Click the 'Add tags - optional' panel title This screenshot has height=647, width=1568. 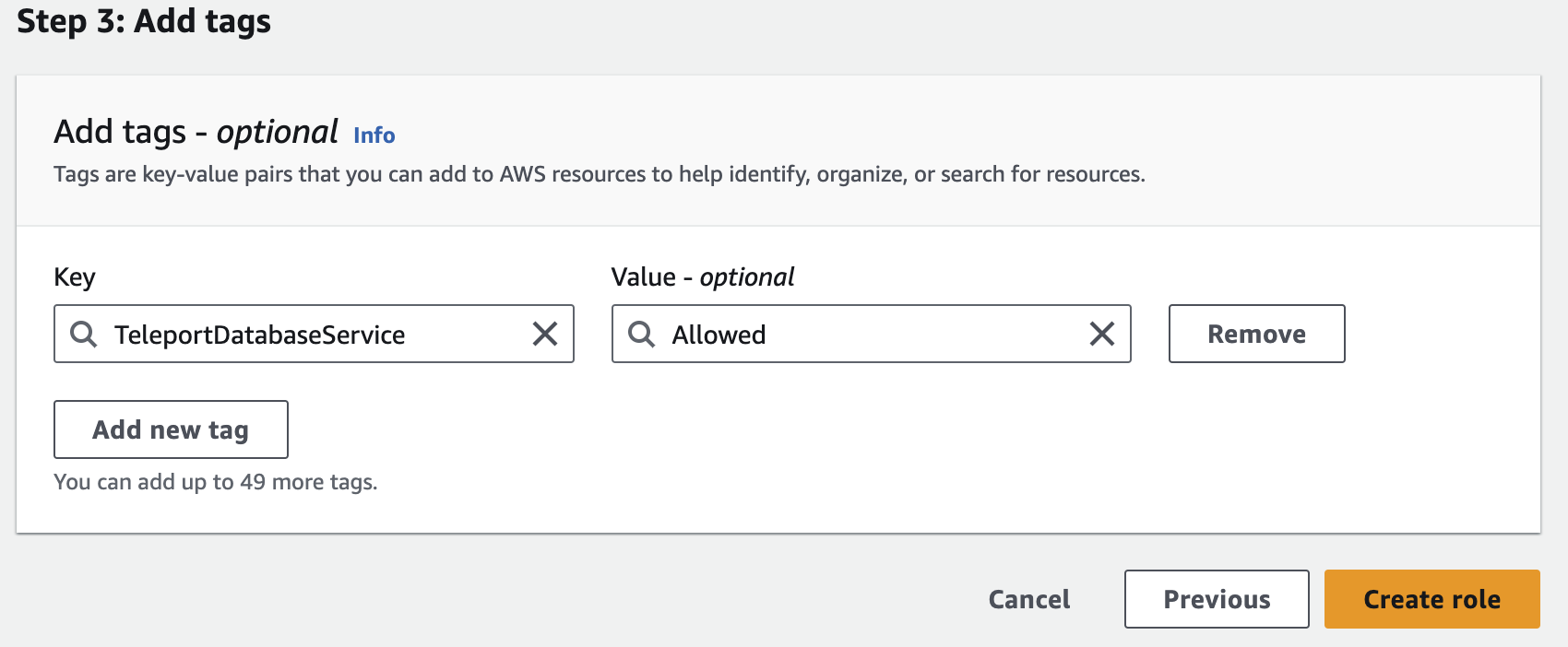click(196, 132)
